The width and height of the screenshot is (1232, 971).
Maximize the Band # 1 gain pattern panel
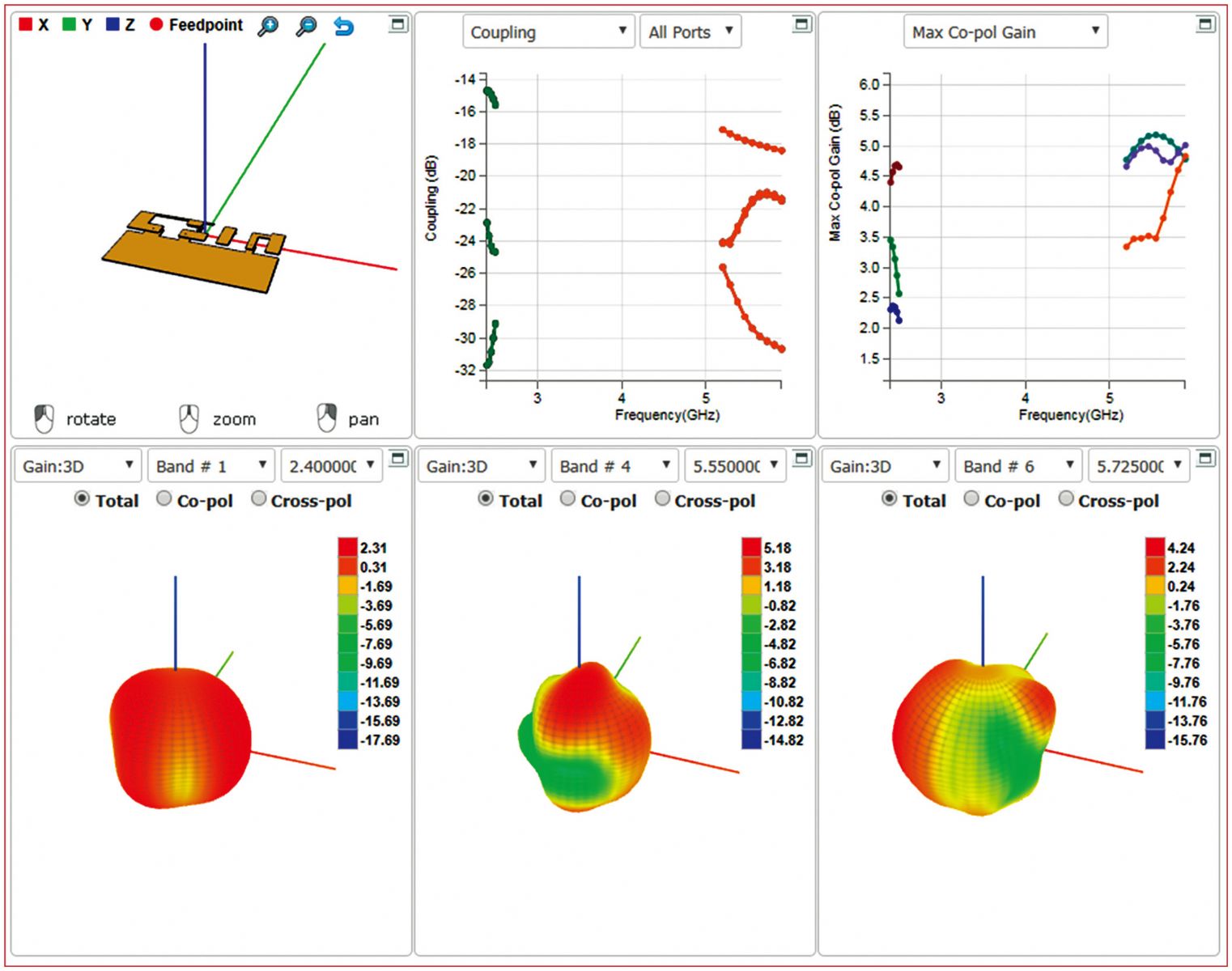[x=397, y=459]
